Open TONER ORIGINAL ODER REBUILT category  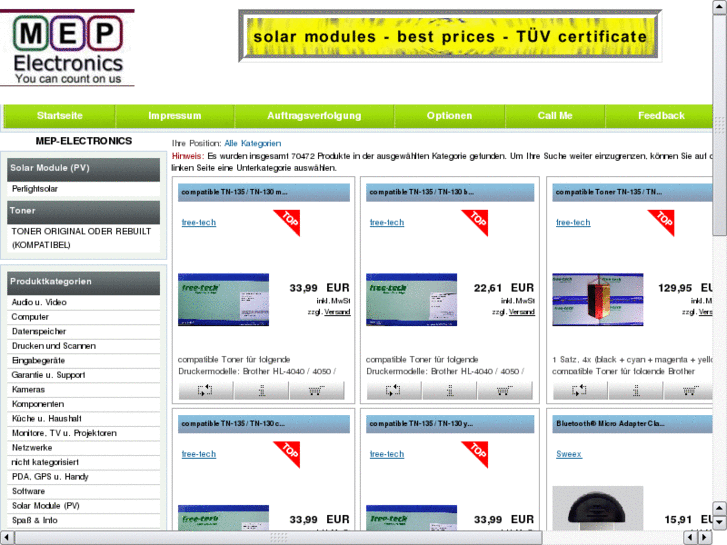[x=83, y=238]
